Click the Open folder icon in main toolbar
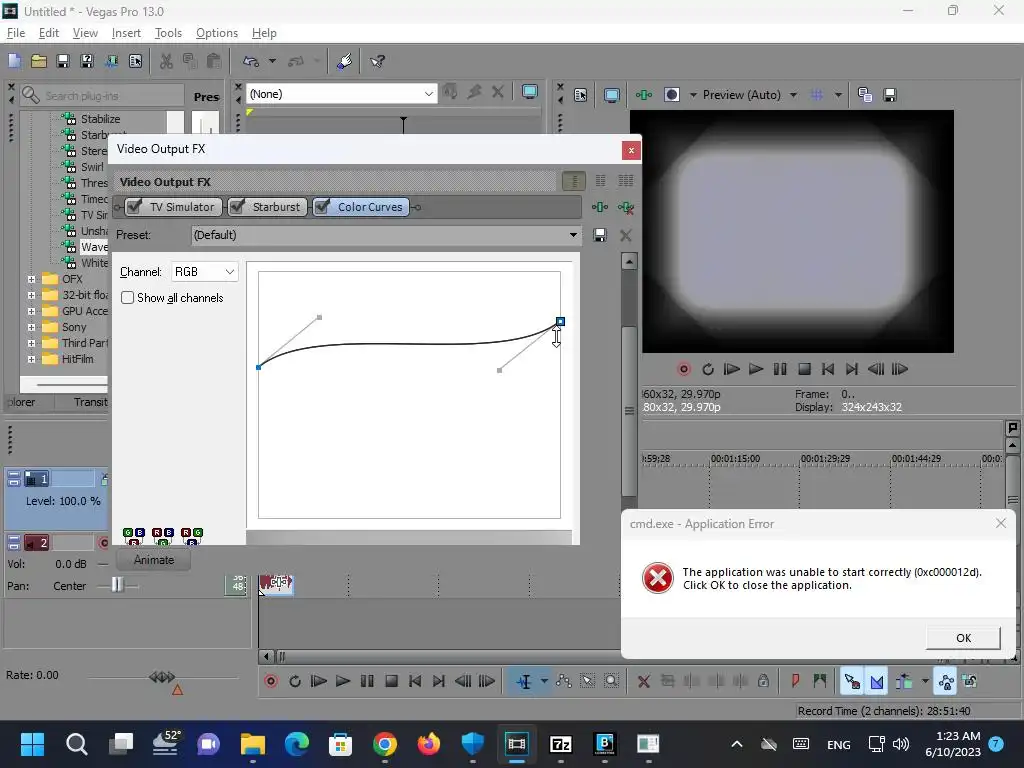Image resolution: width=1024 pixels, height=768 pixels. (39, 61)
